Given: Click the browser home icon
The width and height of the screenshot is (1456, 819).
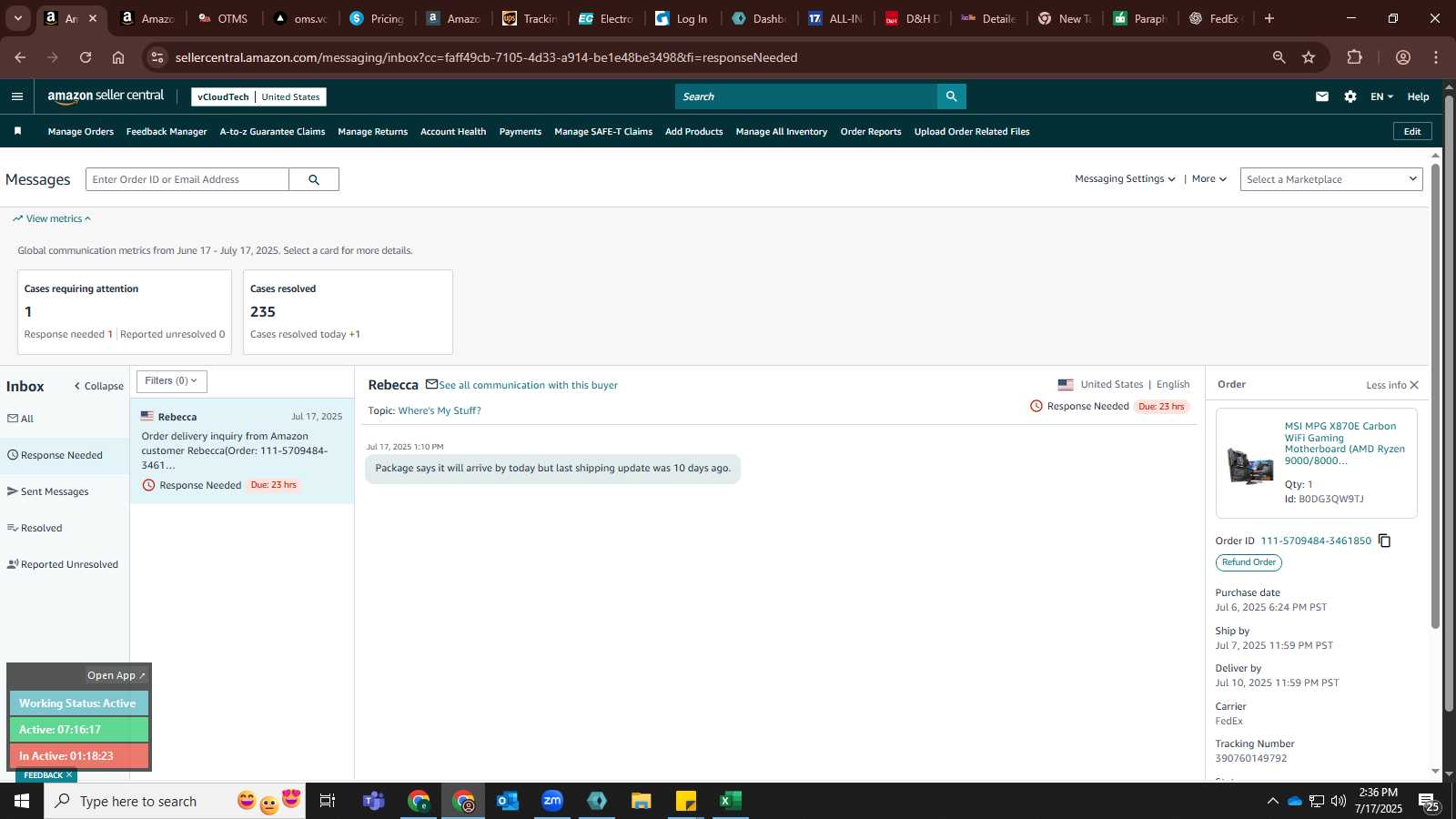Looking at the screenshot, I should (x=118, y=57).
